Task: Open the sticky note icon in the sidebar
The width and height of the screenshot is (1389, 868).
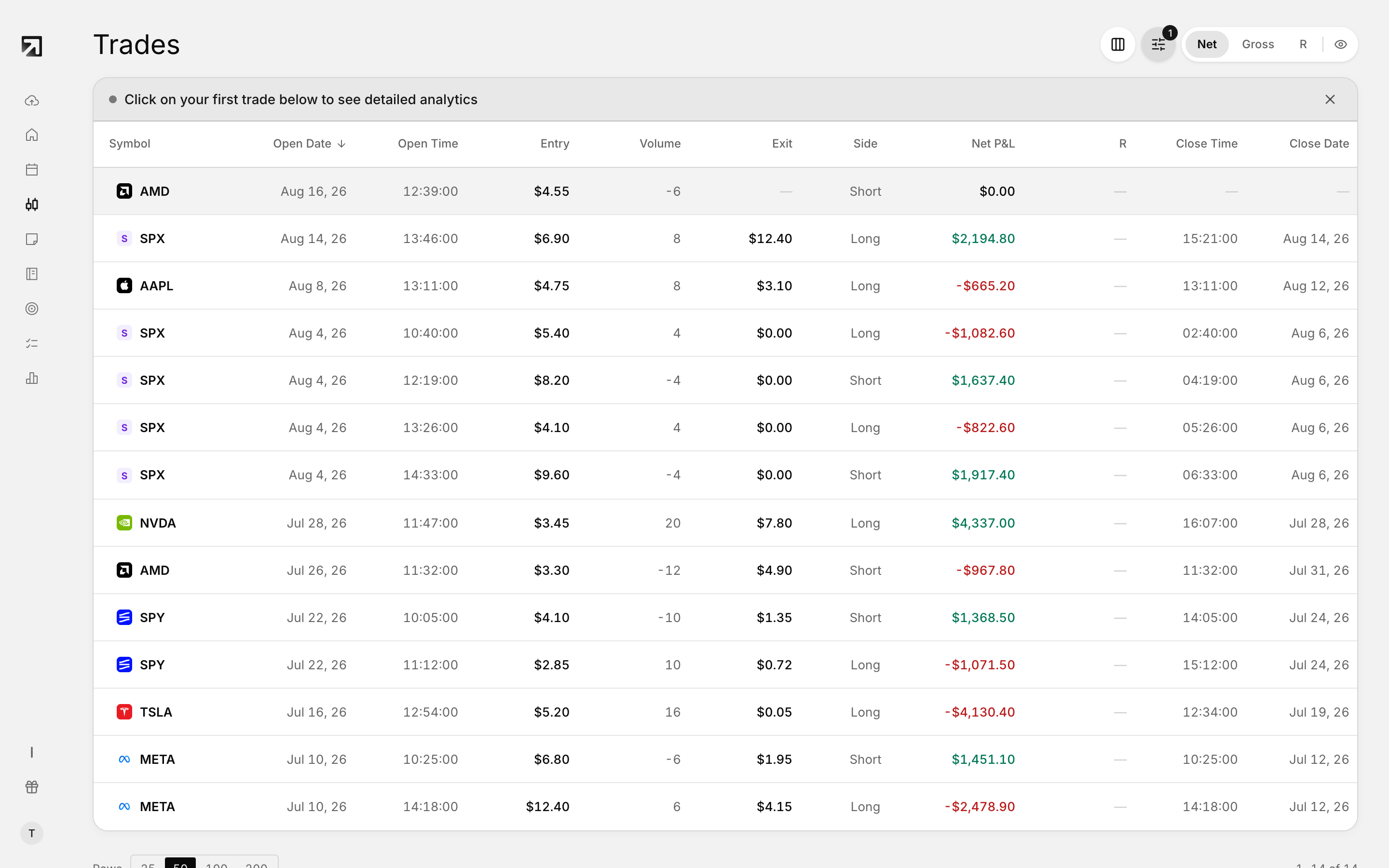Action: (31, 239)
